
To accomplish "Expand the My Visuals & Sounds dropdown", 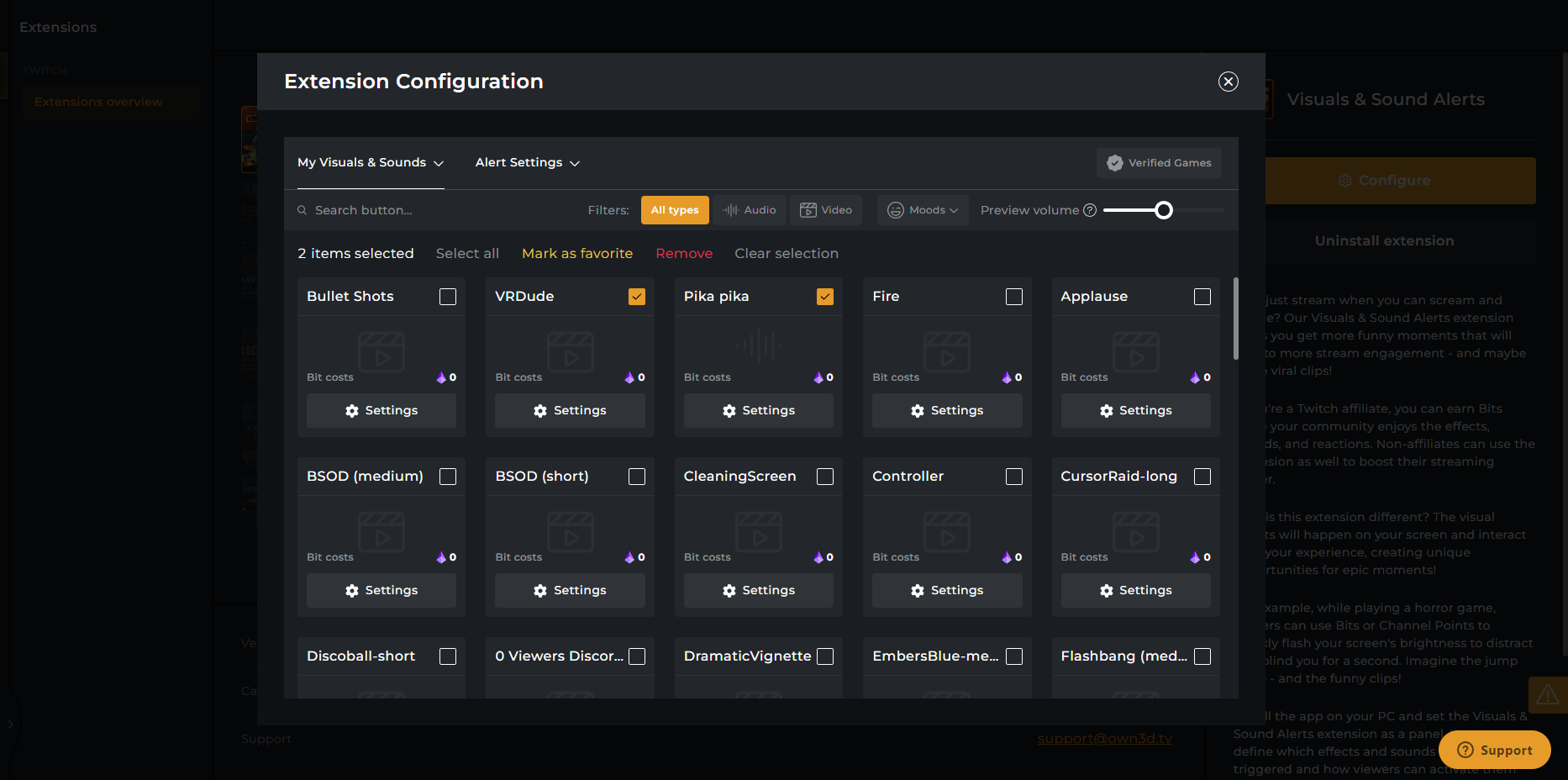I will pos(371,163).
